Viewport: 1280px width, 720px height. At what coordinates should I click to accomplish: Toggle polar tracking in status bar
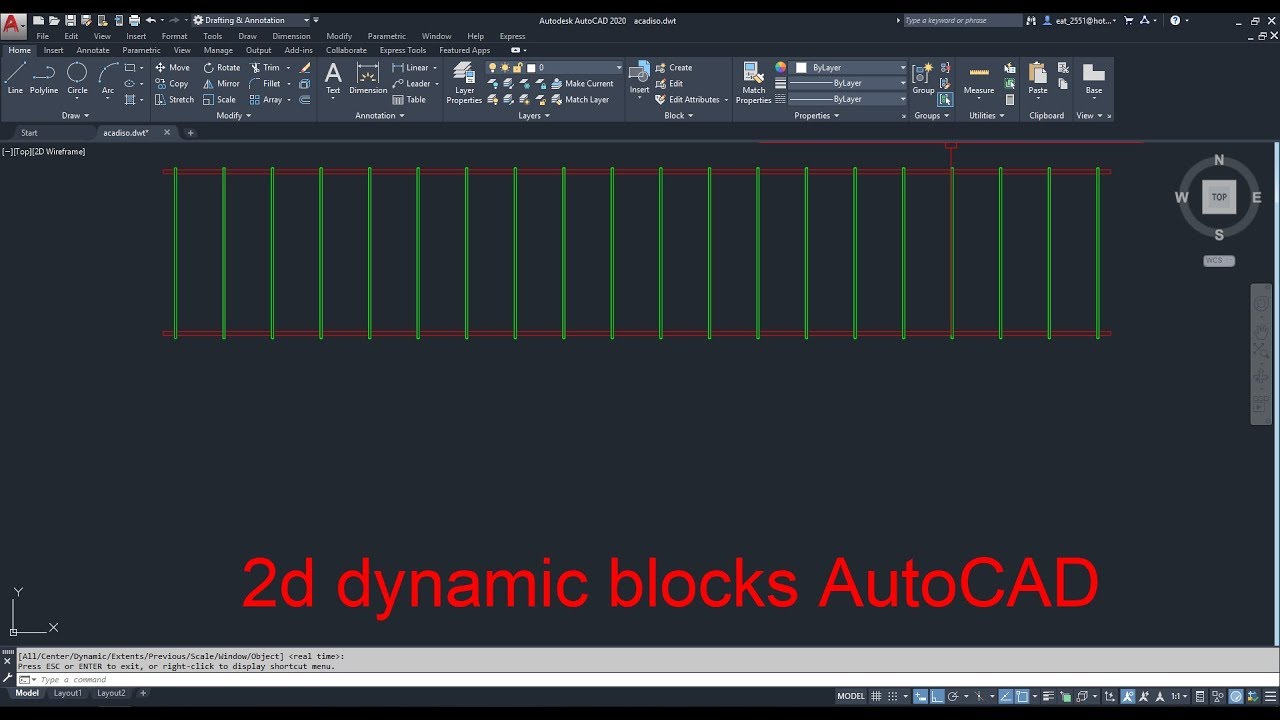pyautogui.click(x=952, y=696)
